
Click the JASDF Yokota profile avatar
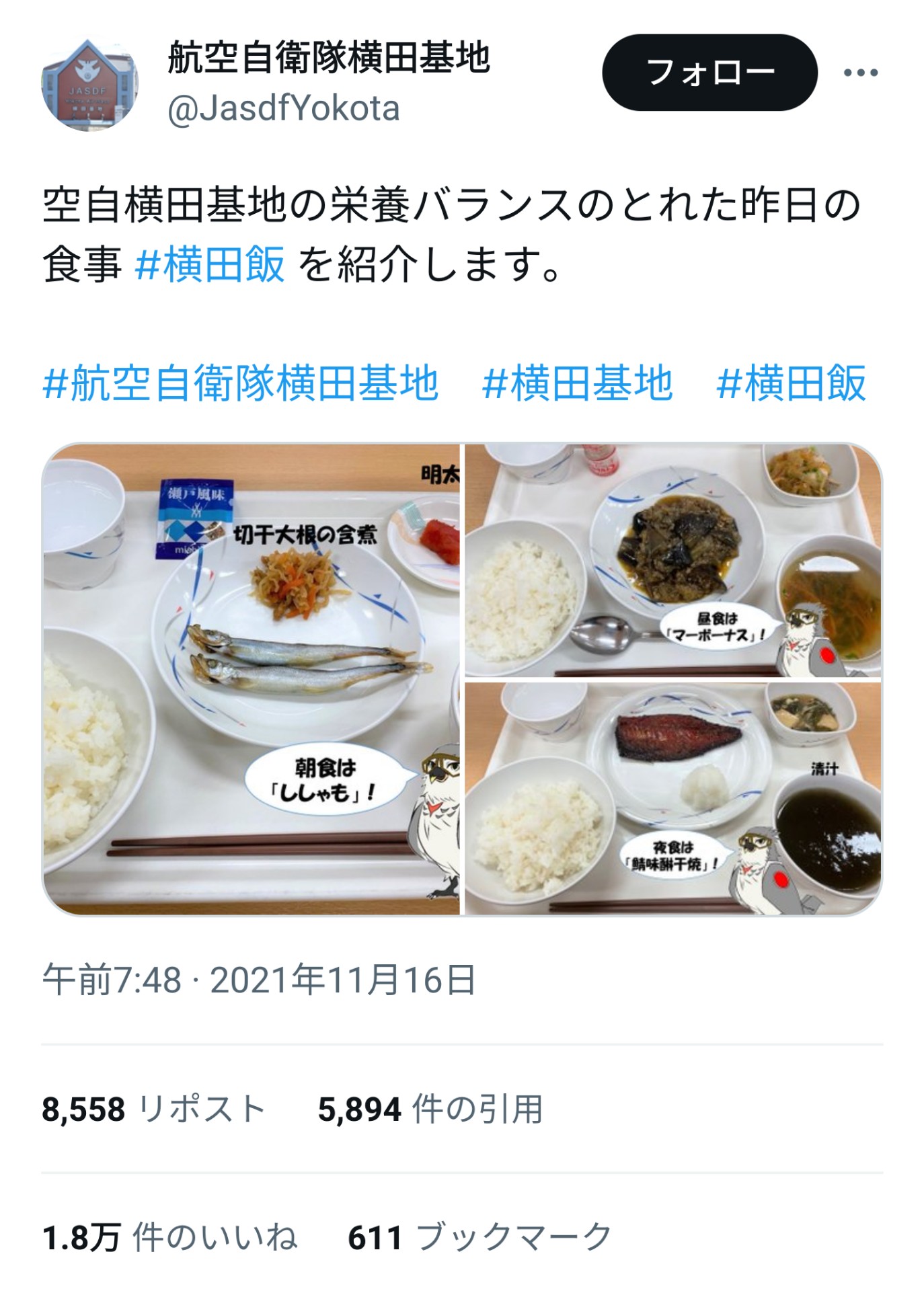90,84
